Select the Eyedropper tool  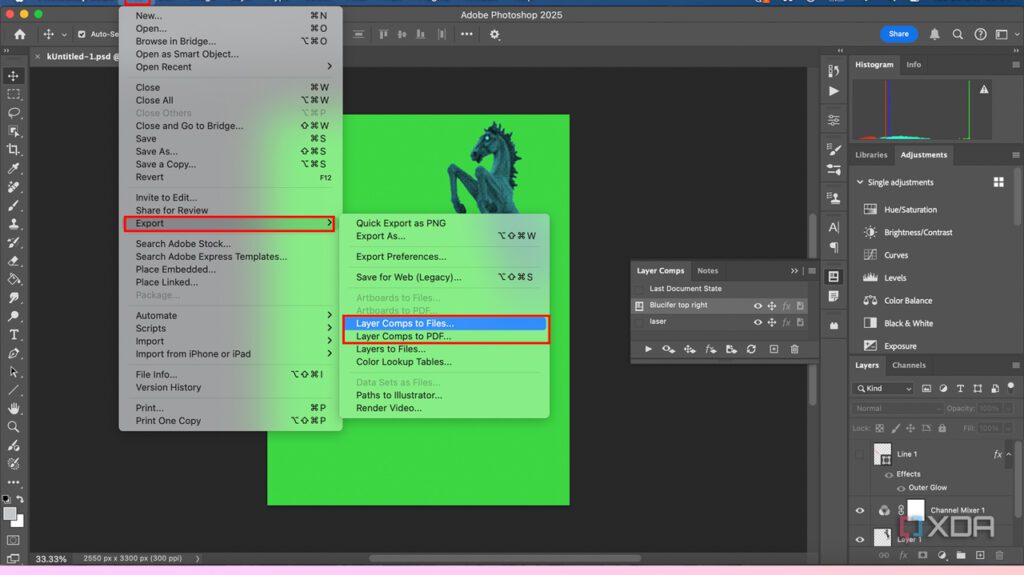14,169
